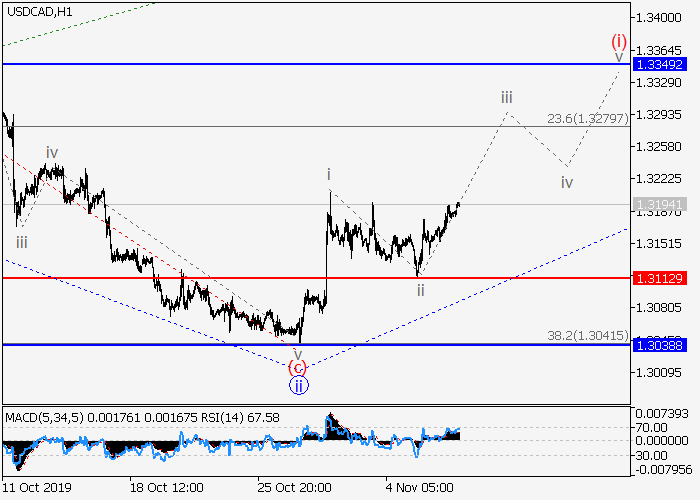Click the 38.2(1.30415) Fibonacci label

(587, 336)
